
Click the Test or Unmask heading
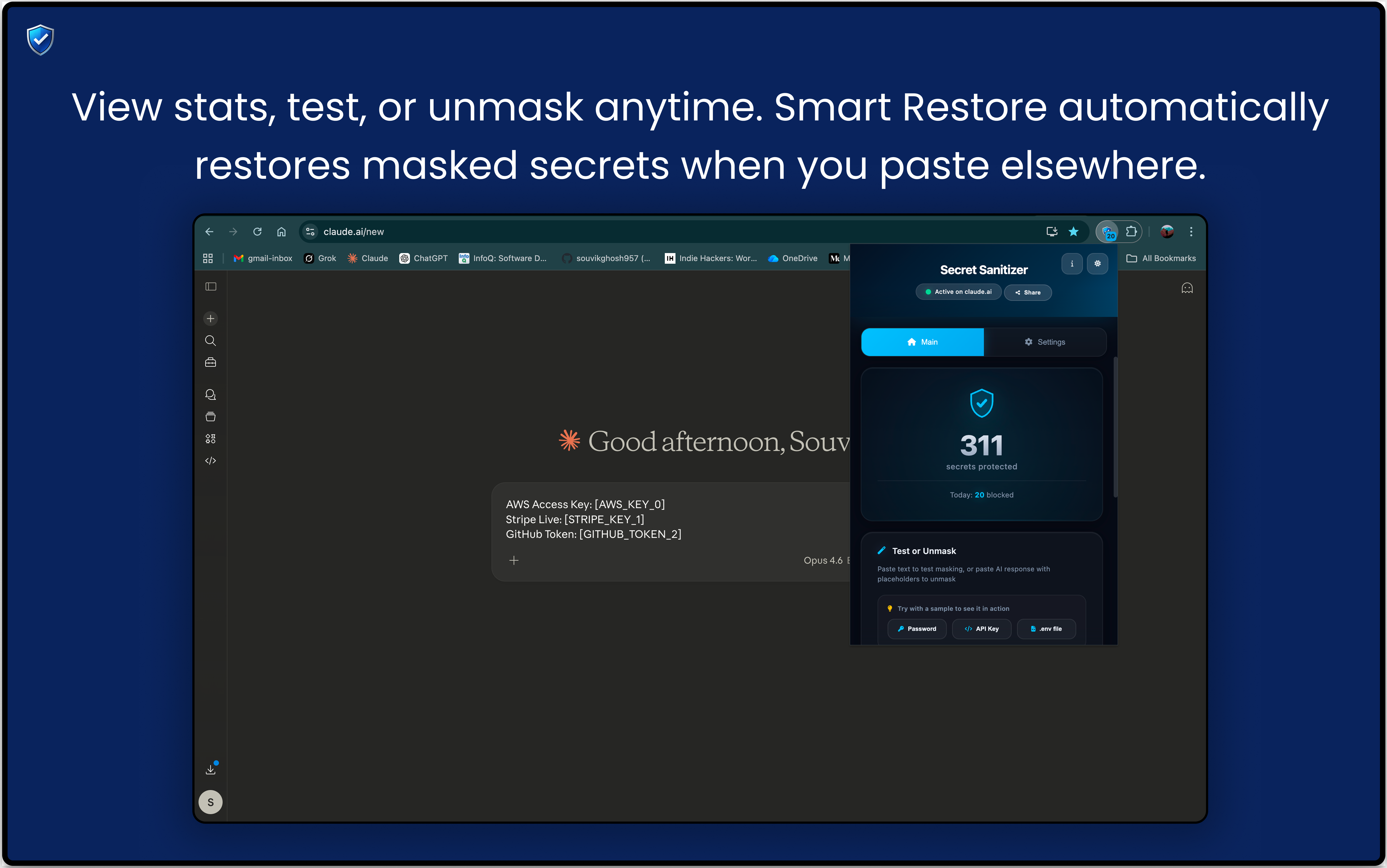point(924,551)
